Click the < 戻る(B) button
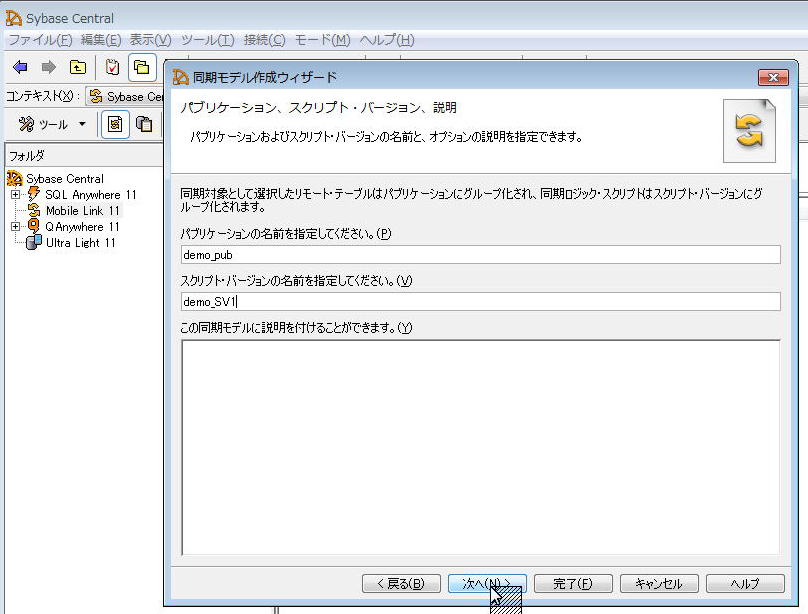The image size is (808, 614). (400, 584)
